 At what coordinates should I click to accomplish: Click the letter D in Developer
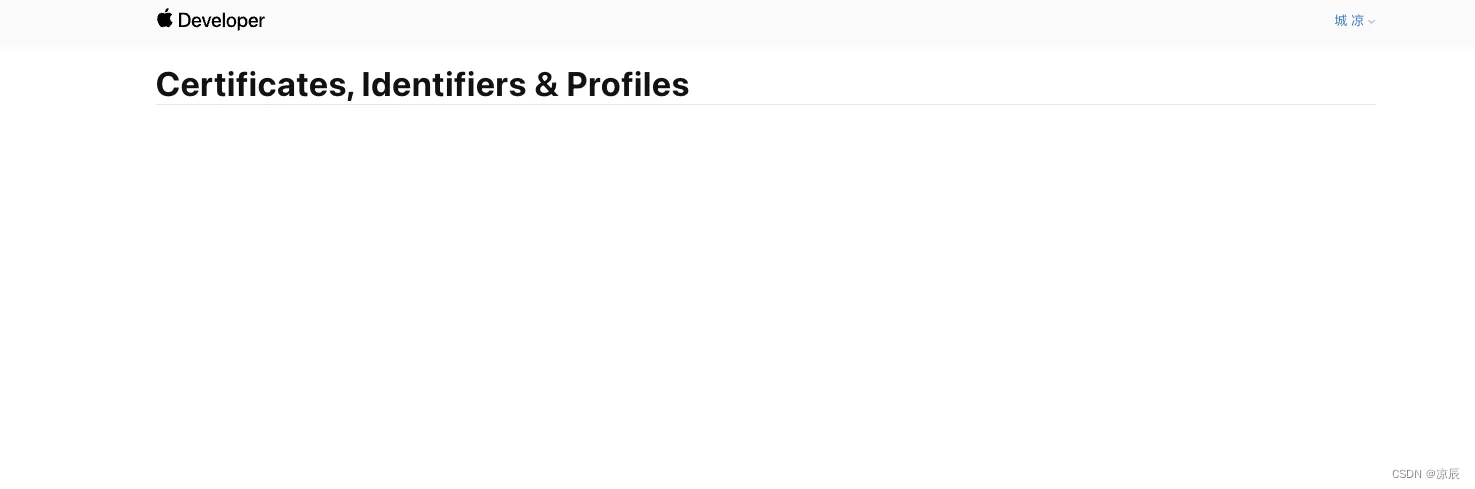pos(185,21)
